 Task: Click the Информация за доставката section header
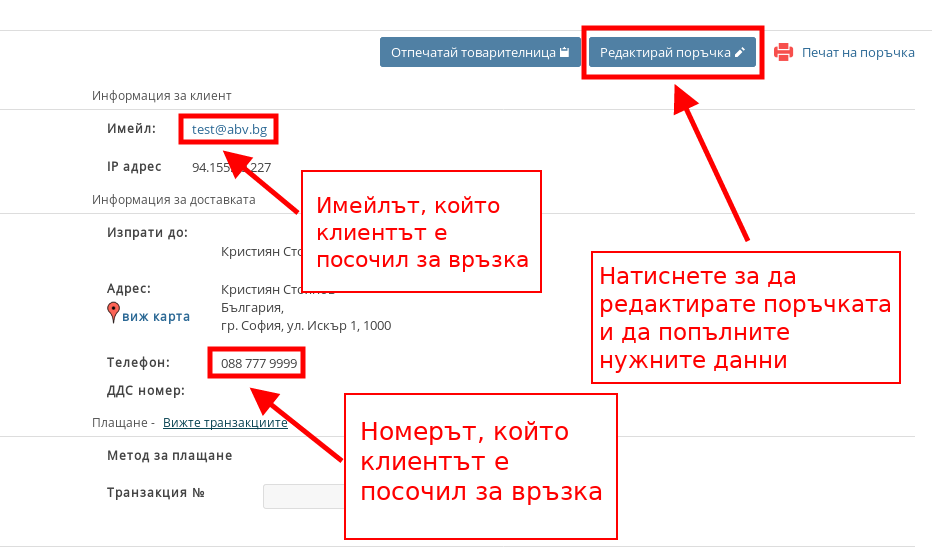(x=173, y=199)
